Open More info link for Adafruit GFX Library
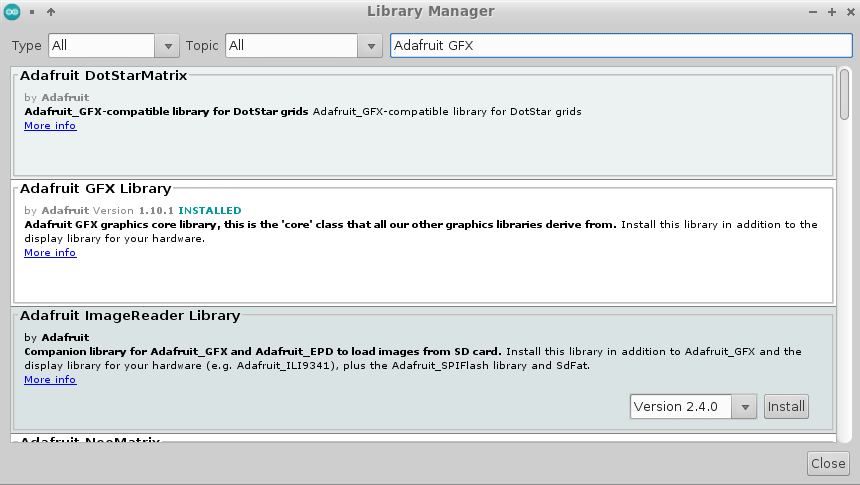This screenshot has width=860, height=485. (50, 252)
